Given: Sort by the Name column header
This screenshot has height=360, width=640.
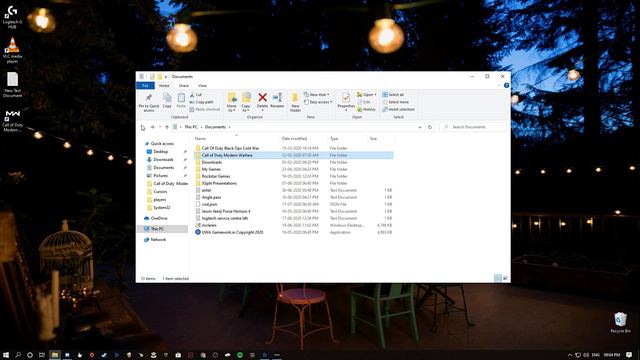Looking at the screenshot, I should (x=236, y=139).
